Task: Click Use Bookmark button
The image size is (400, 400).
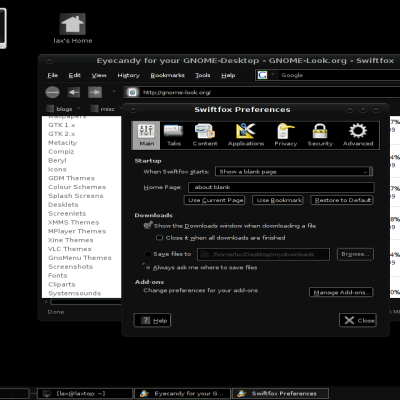Action: pyautogui.click(x=278, y=200)
